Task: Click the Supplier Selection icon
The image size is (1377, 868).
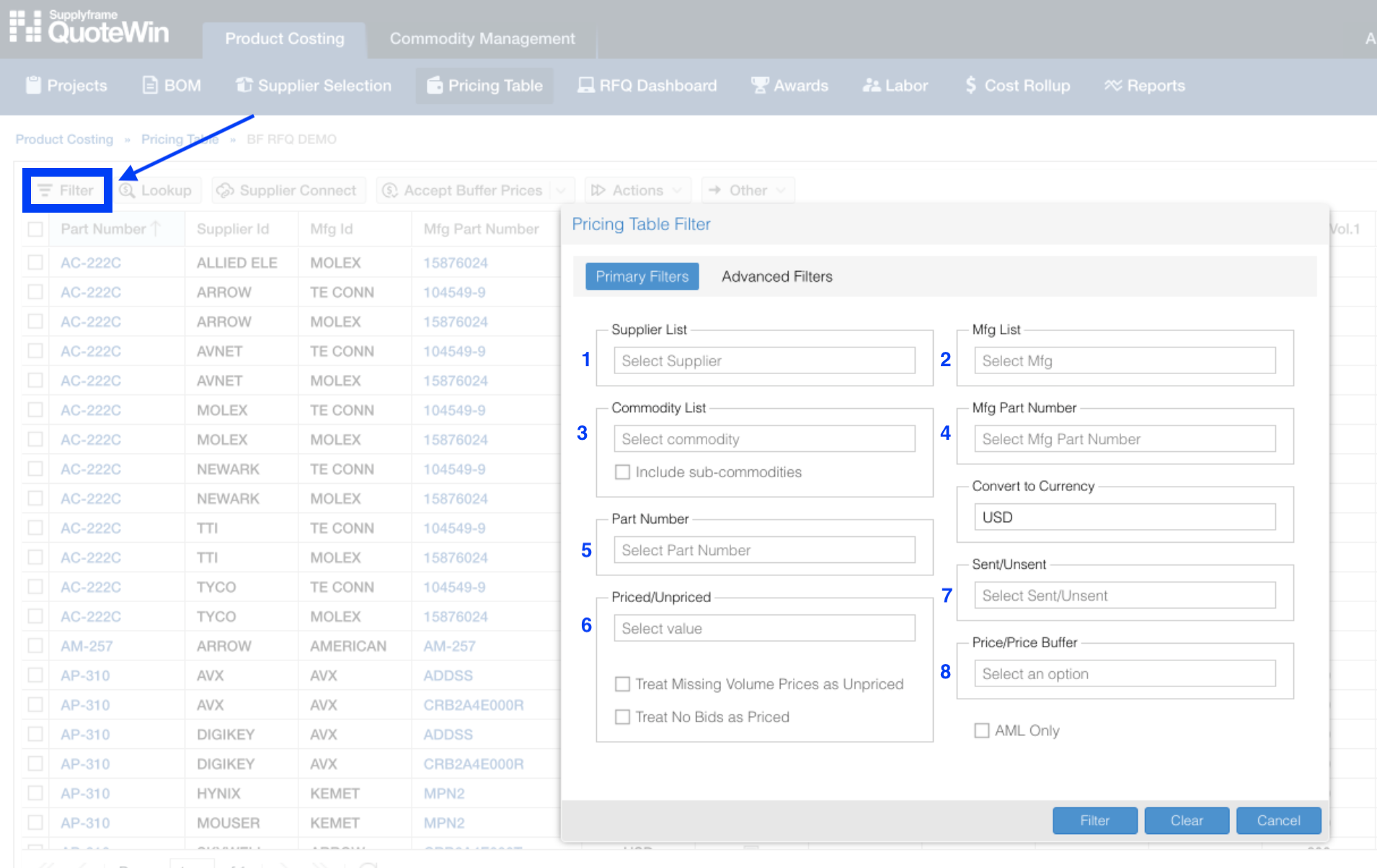Action: pyautogui.click(x=244, y=85)
